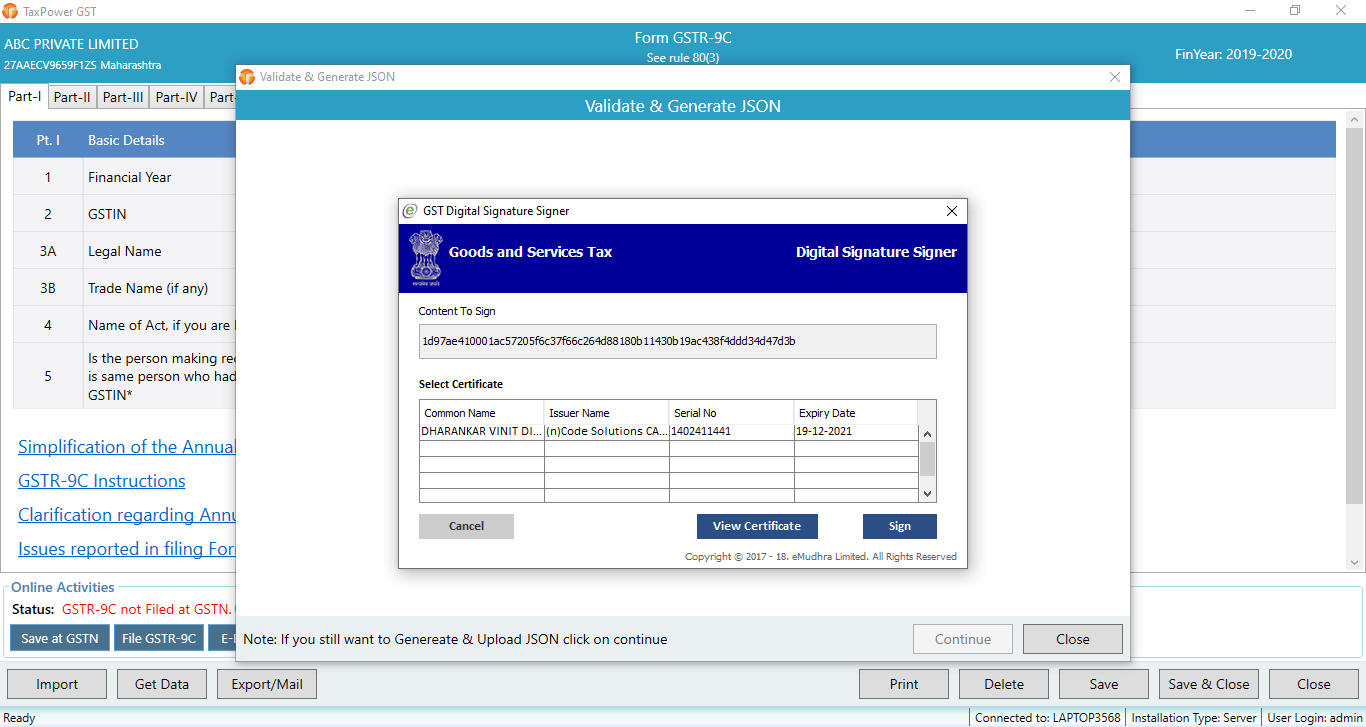This screenshot has height=727, width=1366.
Task: Click Trade Name (if any) row label
Action: (x=148, y=288)
